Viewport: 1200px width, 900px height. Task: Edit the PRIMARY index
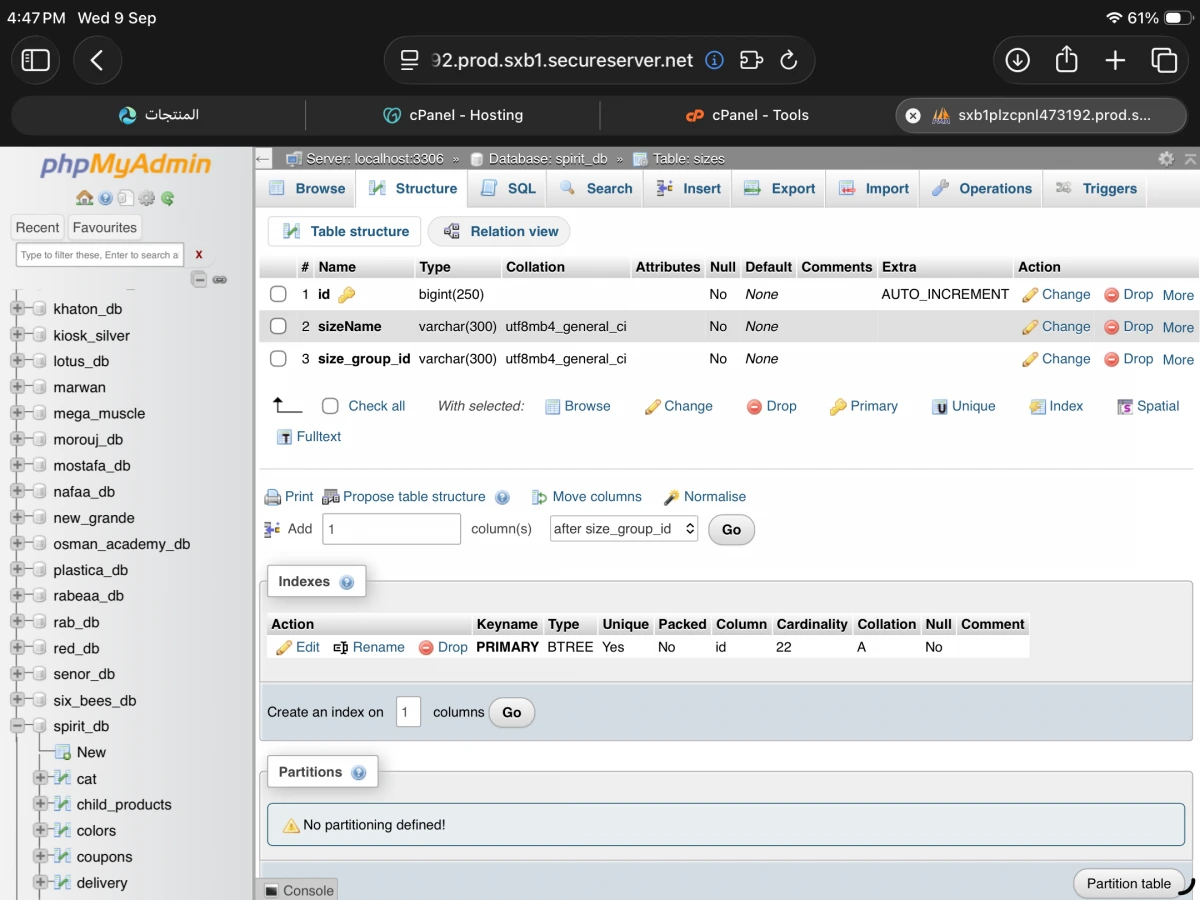tap(298, 647)
